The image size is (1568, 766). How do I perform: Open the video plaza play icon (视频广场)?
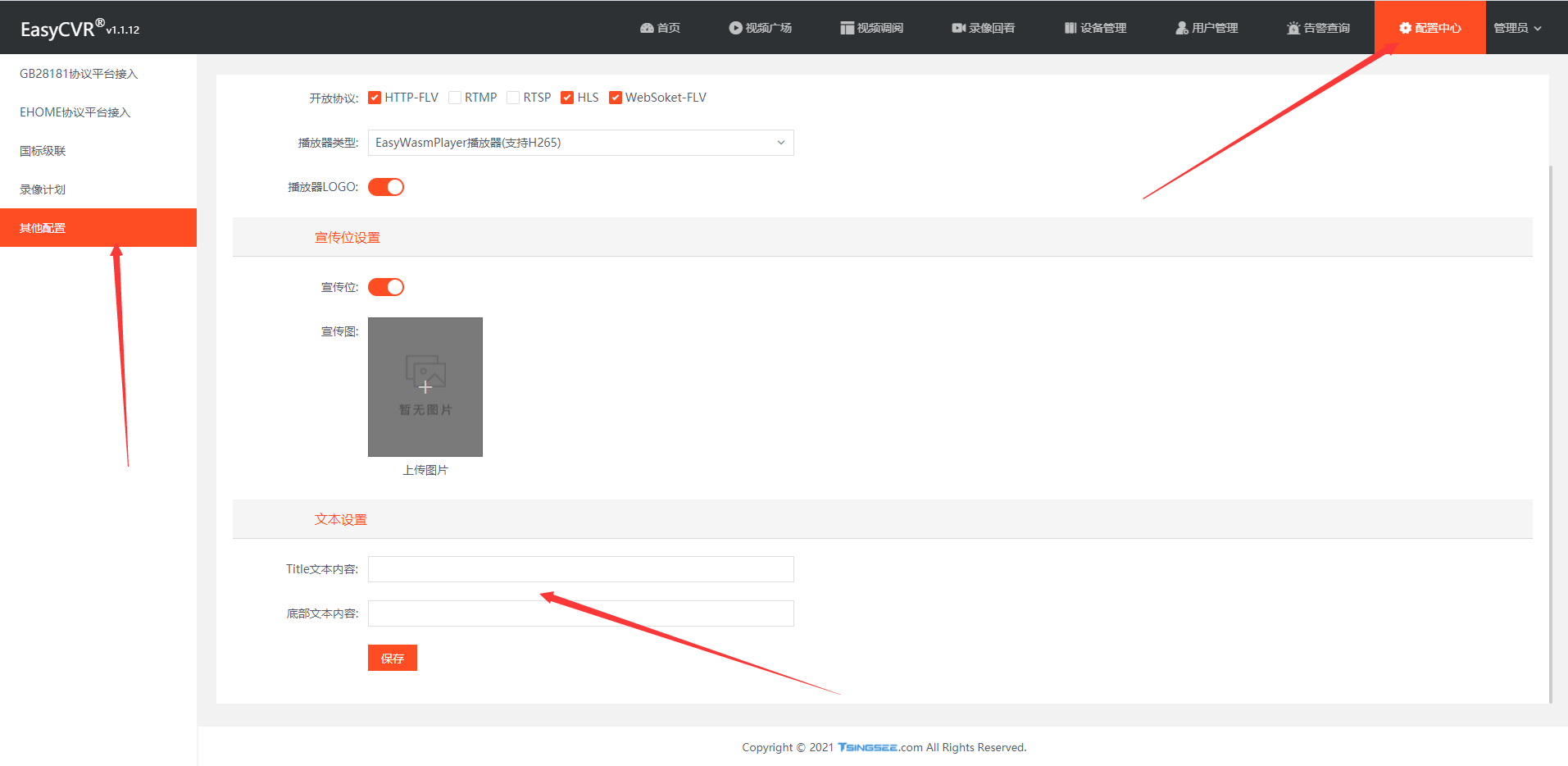coord(735,28)
